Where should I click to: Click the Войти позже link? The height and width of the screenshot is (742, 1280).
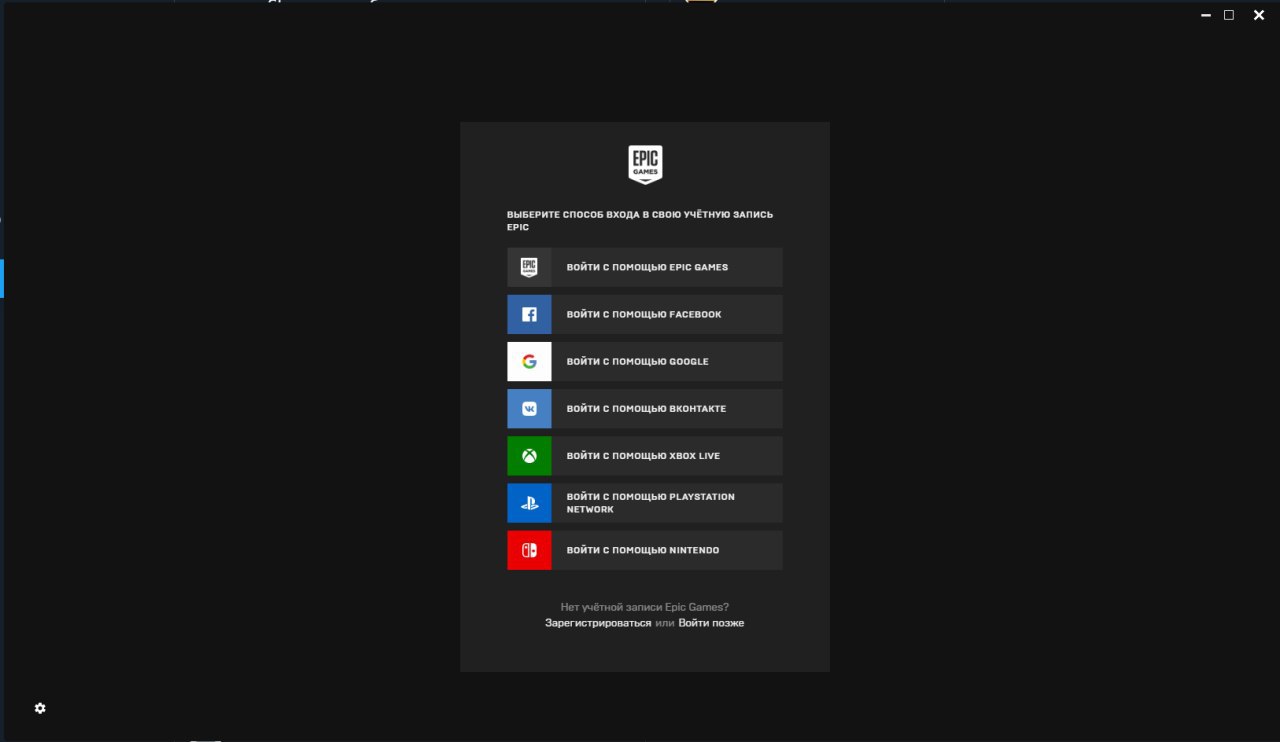[711, 623]
